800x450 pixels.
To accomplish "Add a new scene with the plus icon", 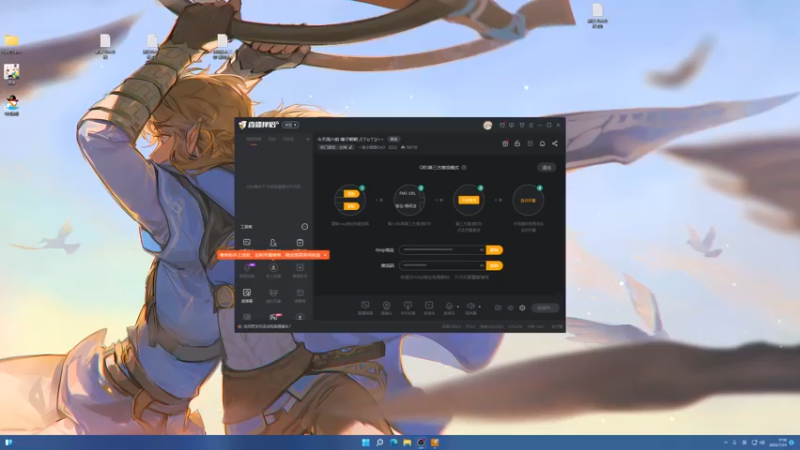I will (308, 139).
